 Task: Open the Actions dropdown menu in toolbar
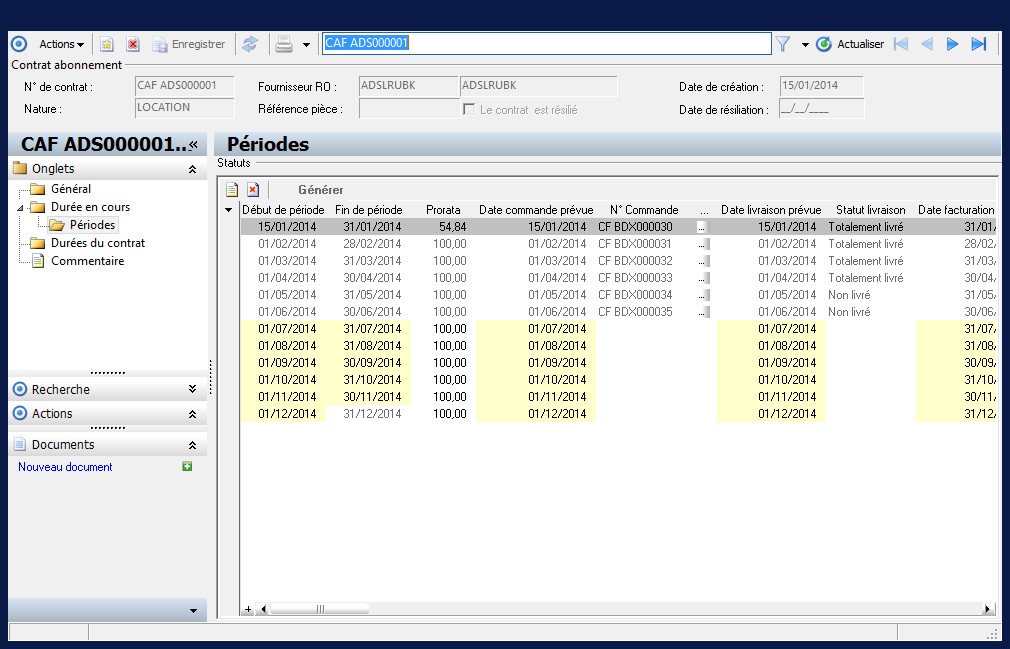point(61,44)
